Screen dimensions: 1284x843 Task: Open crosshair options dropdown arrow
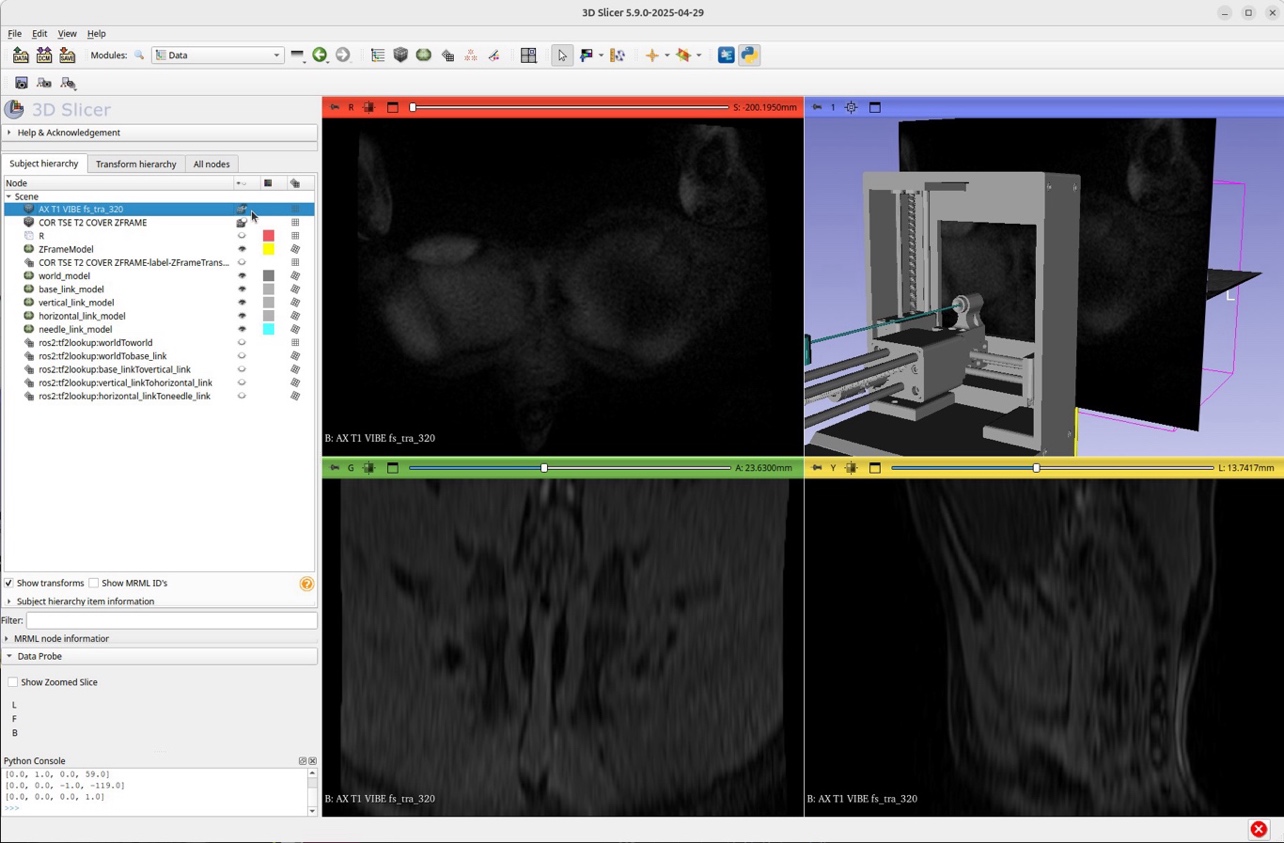[x=667, y=55]
